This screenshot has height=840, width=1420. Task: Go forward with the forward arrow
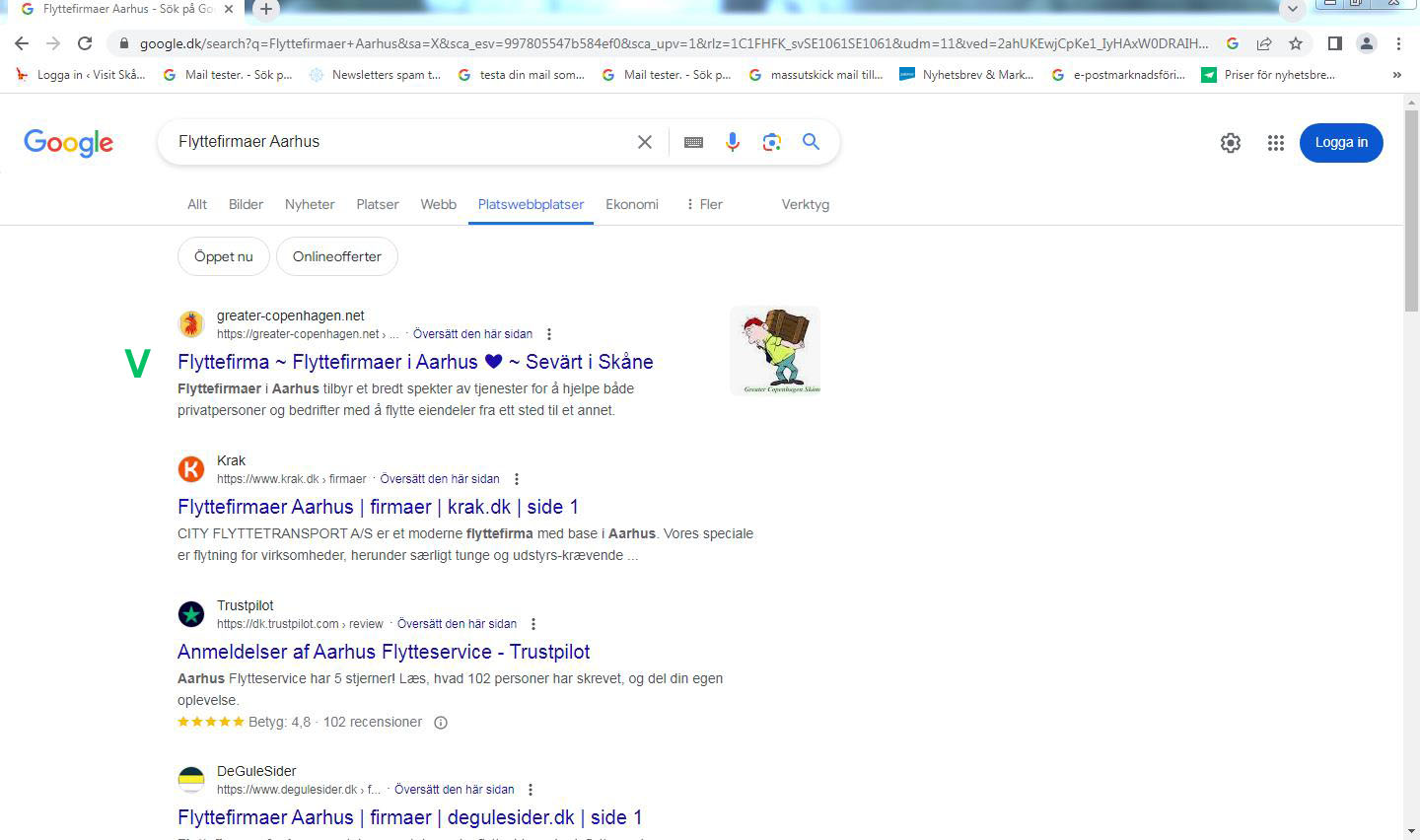[53, 43]
